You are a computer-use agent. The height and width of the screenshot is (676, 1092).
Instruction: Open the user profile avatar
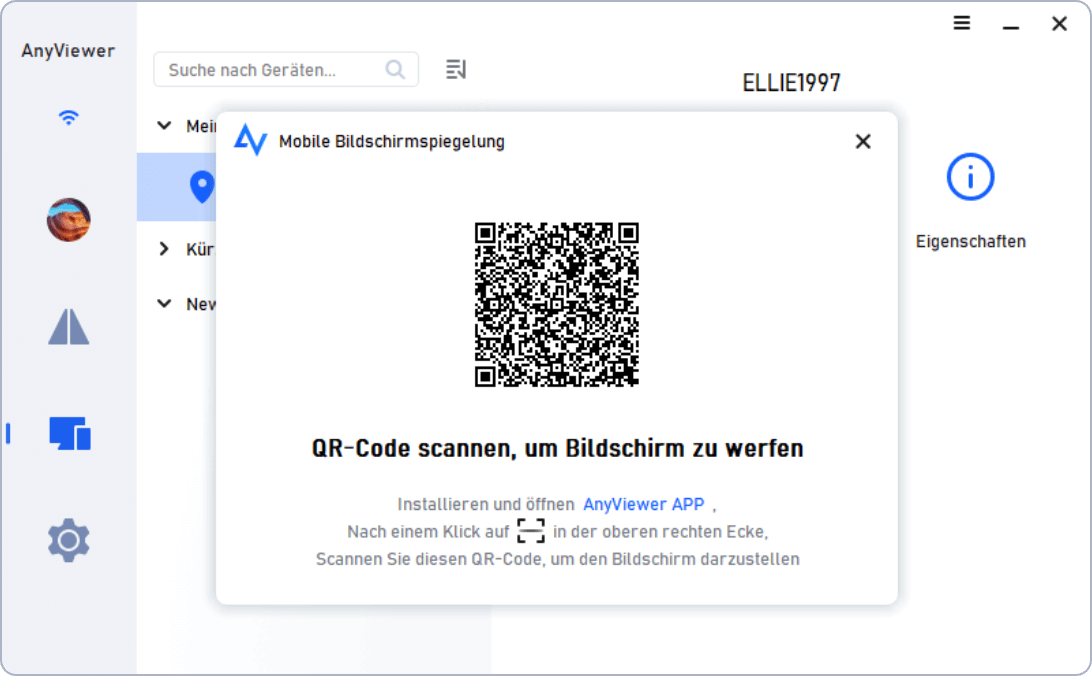click(68, 219)
